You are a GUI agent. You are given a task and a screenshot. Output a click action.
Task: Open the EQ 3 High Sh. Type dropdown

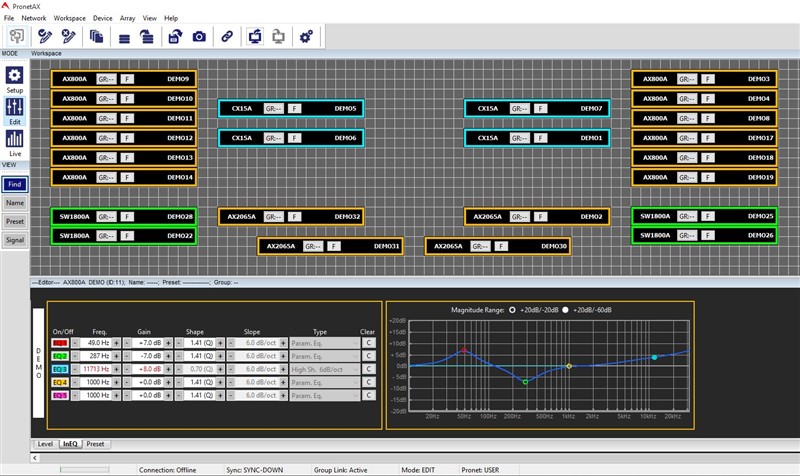tap(324, 369)
